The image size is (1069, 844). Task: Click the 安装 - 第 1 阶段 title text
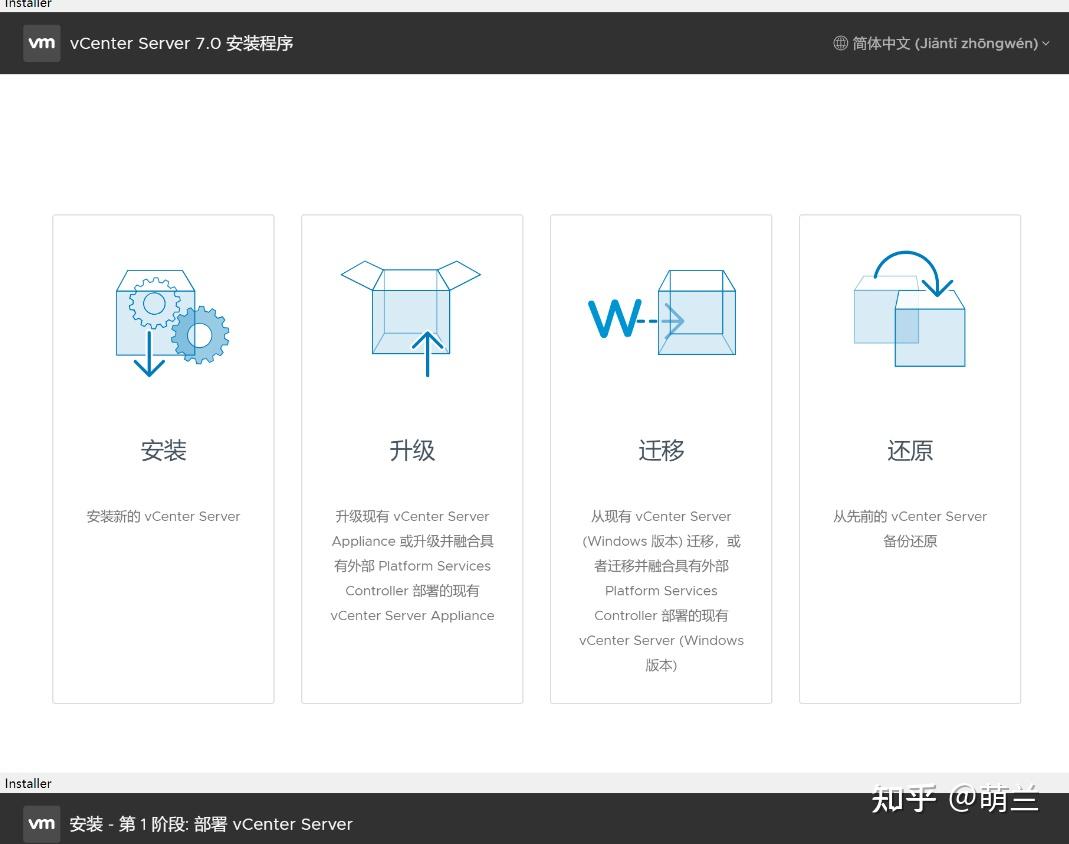coord(211,824)
